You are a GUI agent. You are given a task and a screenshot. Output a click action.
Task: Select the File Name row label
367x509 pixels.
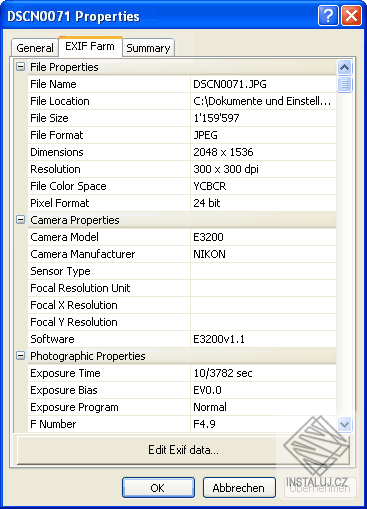tap(53, 84)
